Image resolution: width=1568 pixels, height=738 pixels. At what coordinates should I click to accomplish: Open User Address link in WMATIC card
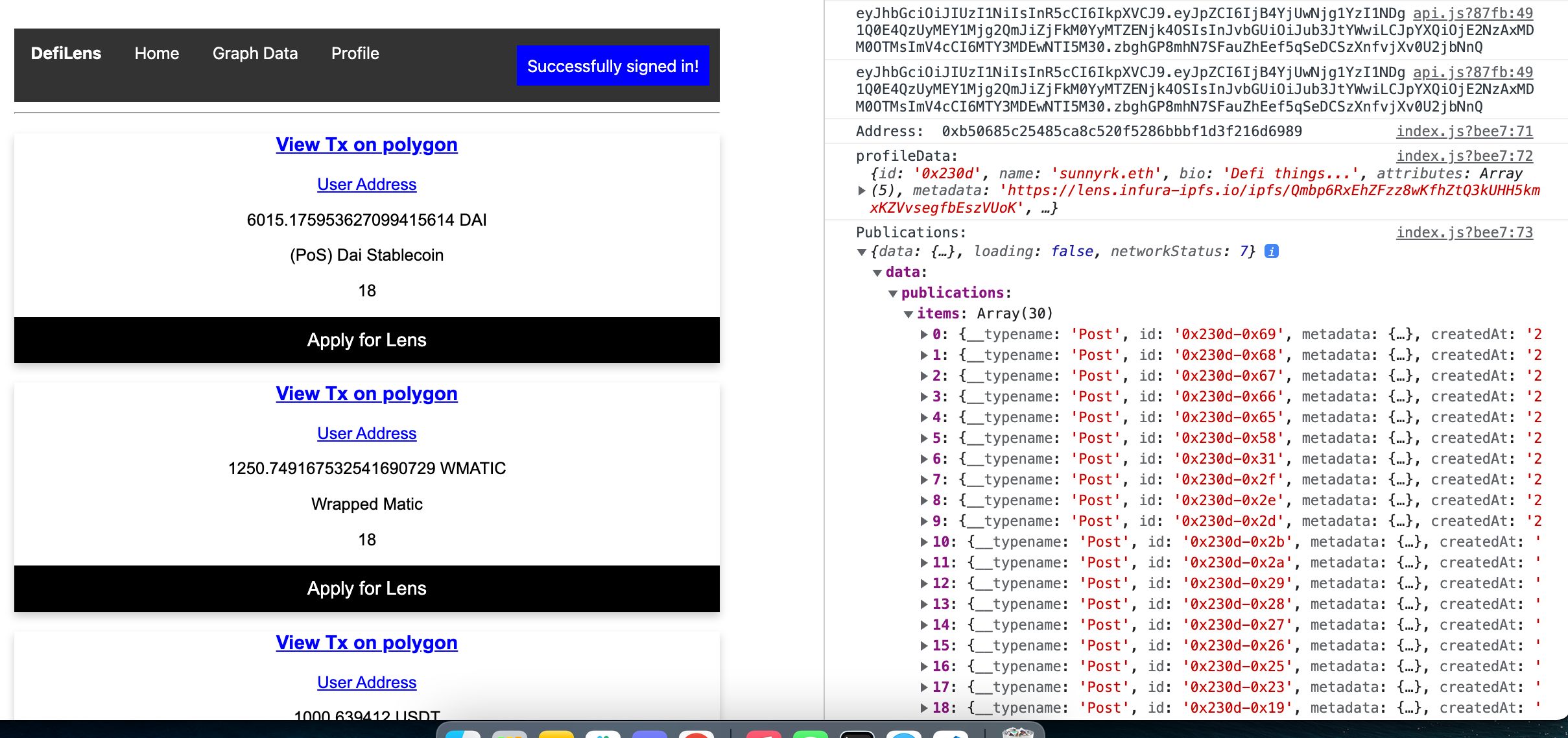[367, 433]
